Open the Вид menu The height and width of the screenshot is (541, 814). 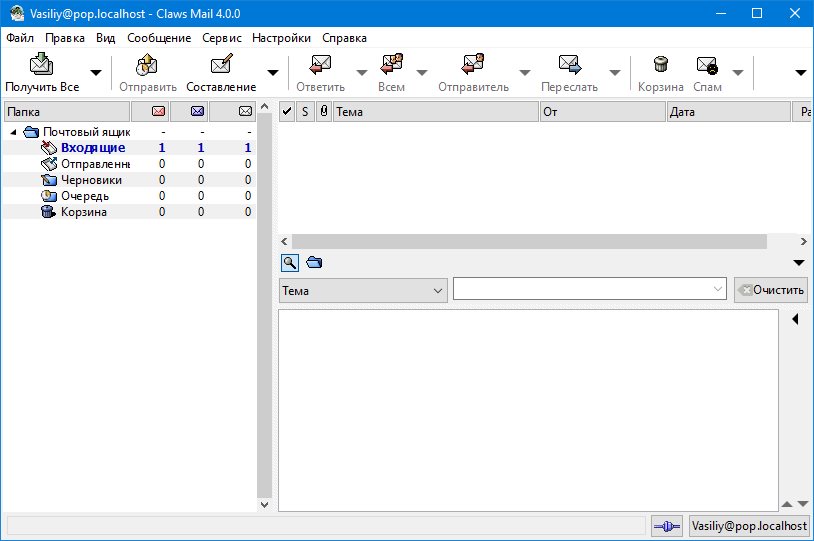106,38
